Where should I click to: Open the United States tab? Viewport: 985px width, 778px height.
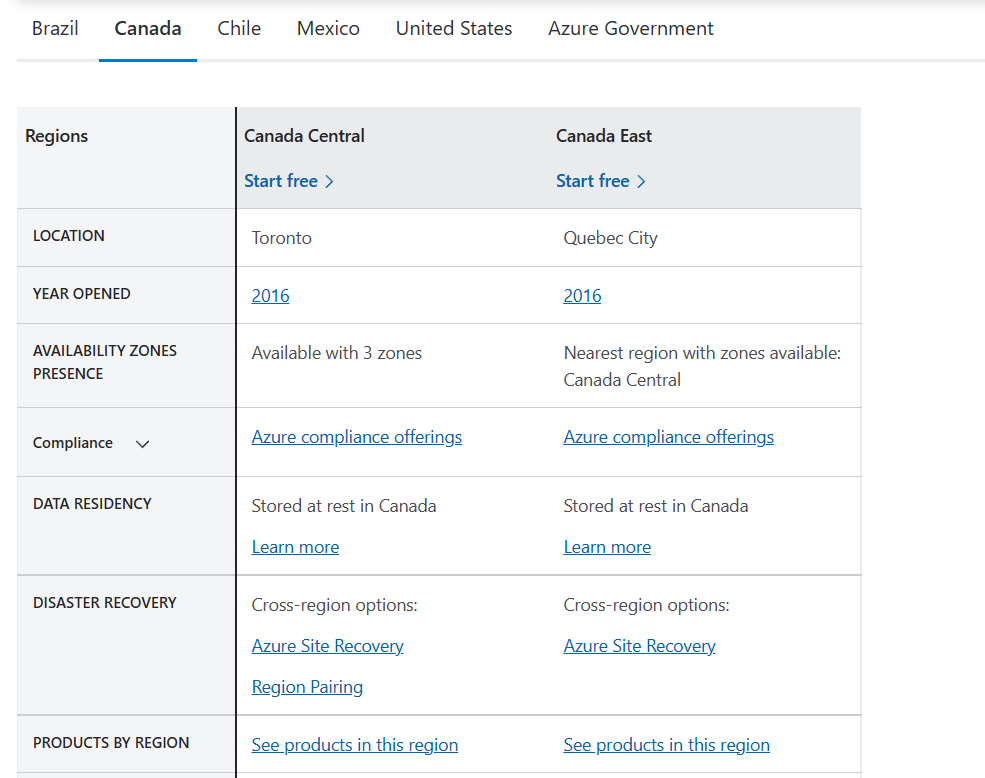[454, 28]
